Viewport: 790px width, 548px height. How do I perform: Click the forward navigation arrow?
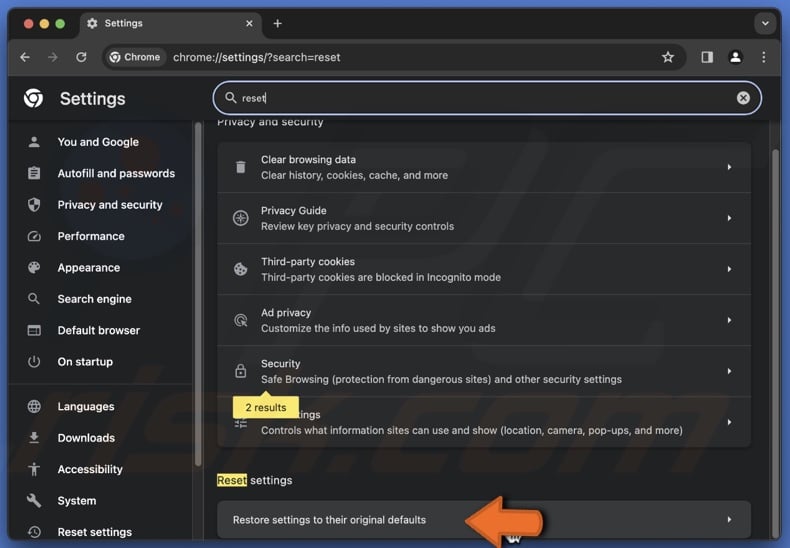53,57
